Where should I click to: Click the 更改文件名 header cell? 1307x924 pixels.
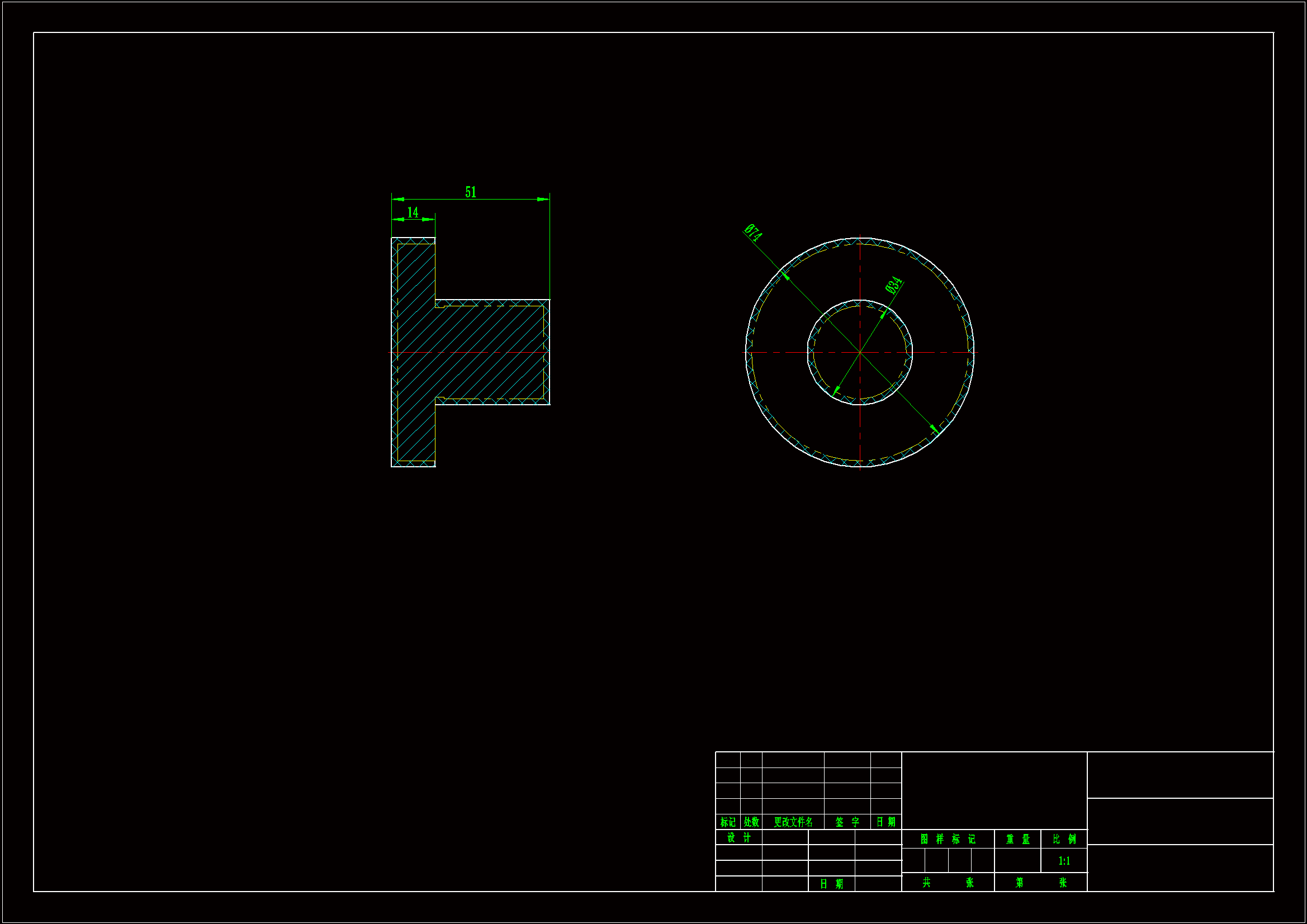tap(793, 822)
